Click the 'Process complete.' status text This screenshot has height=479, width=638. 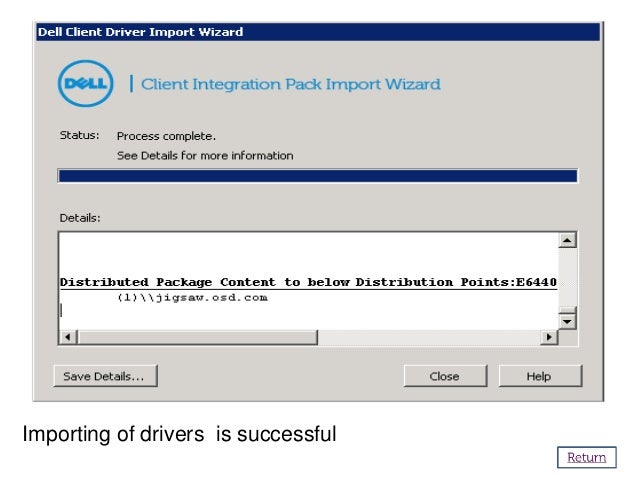coord(166,136)
